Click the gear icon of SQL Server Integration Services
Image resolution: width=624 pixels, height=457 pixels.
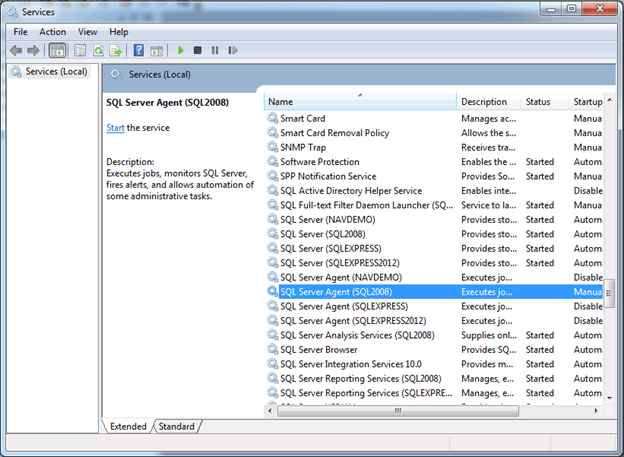[x=273, y=364]
